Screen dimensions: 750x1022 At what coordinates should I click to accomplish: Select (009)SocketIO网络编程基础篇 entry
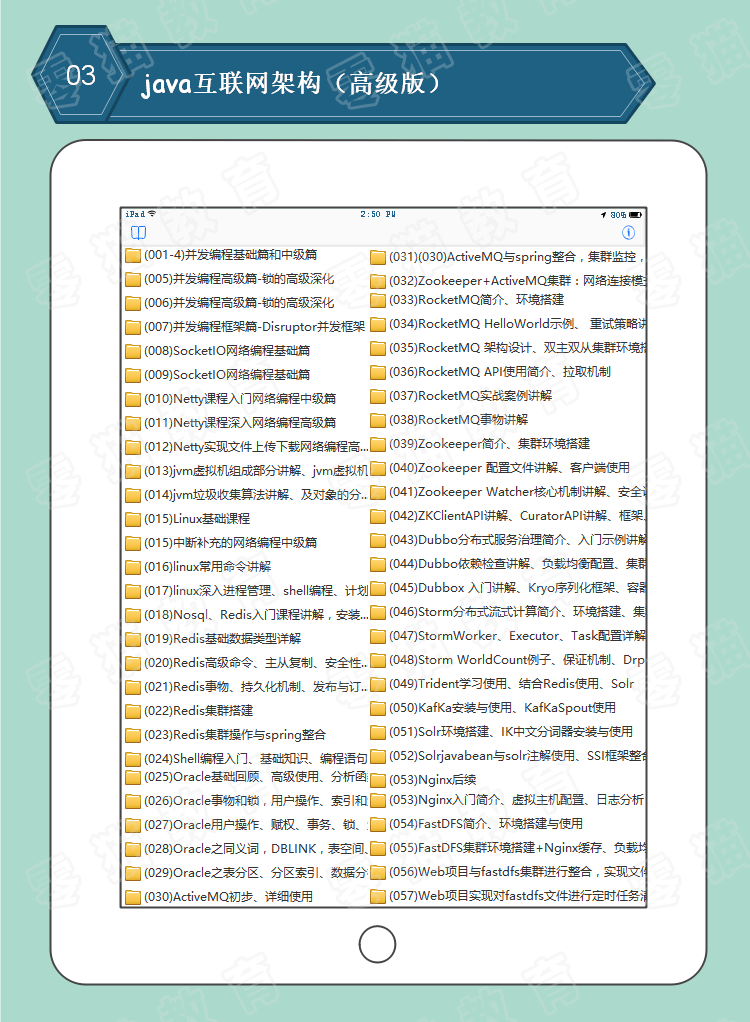(227, 375)
